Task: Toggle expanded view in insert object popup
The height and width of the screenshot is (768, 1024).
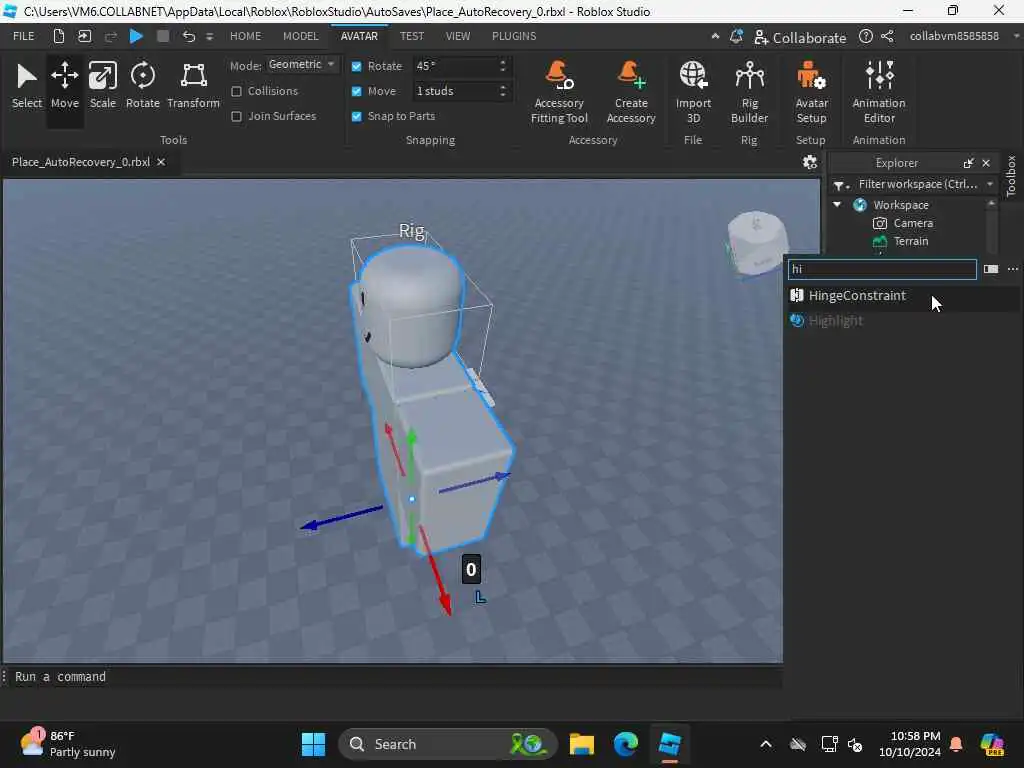Action: 991,269
